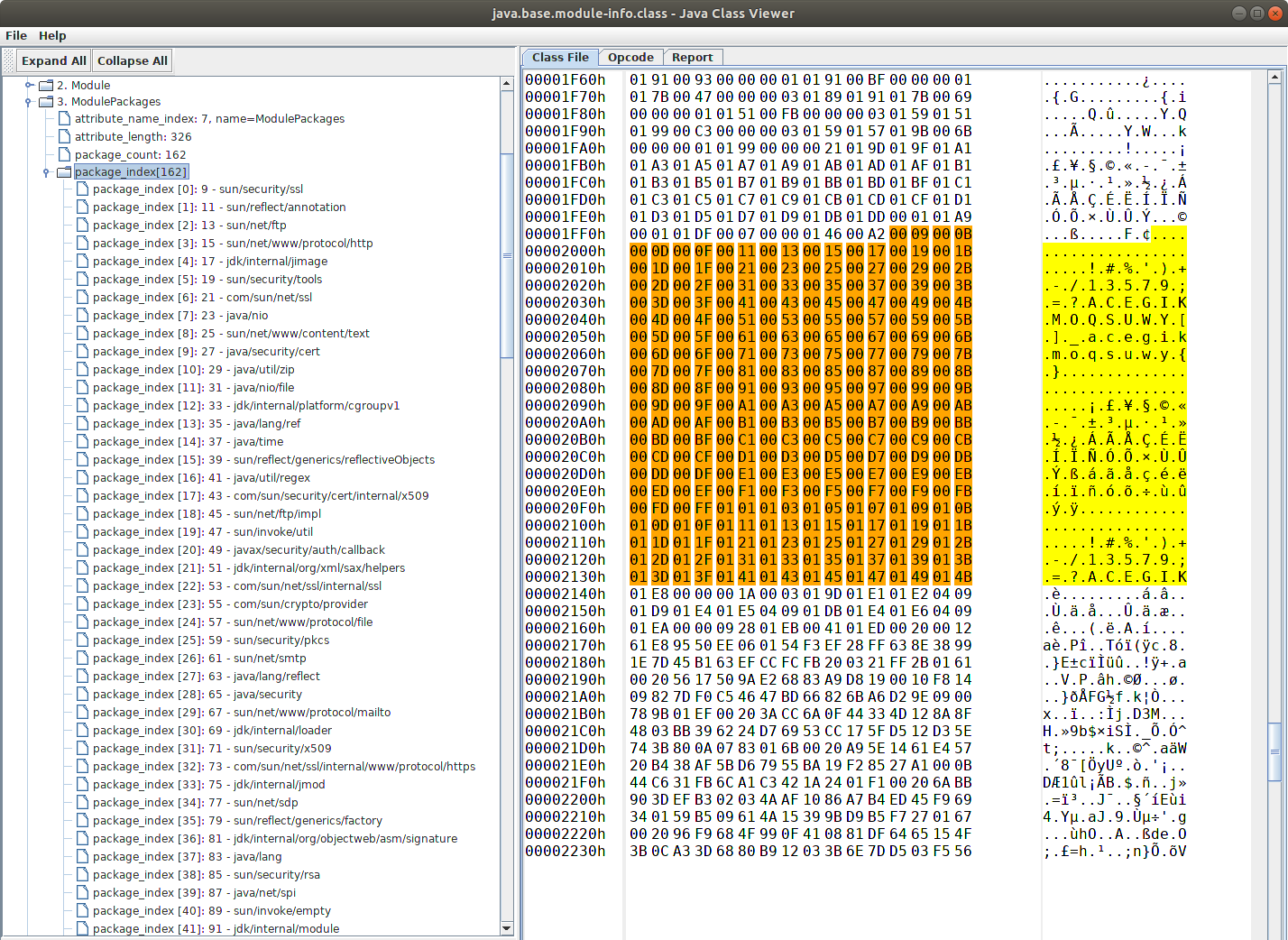Screen dimensions: 1288x940
Task: Collapse the 3. ModulePackages tree node
Action: [x=29, y=102]
